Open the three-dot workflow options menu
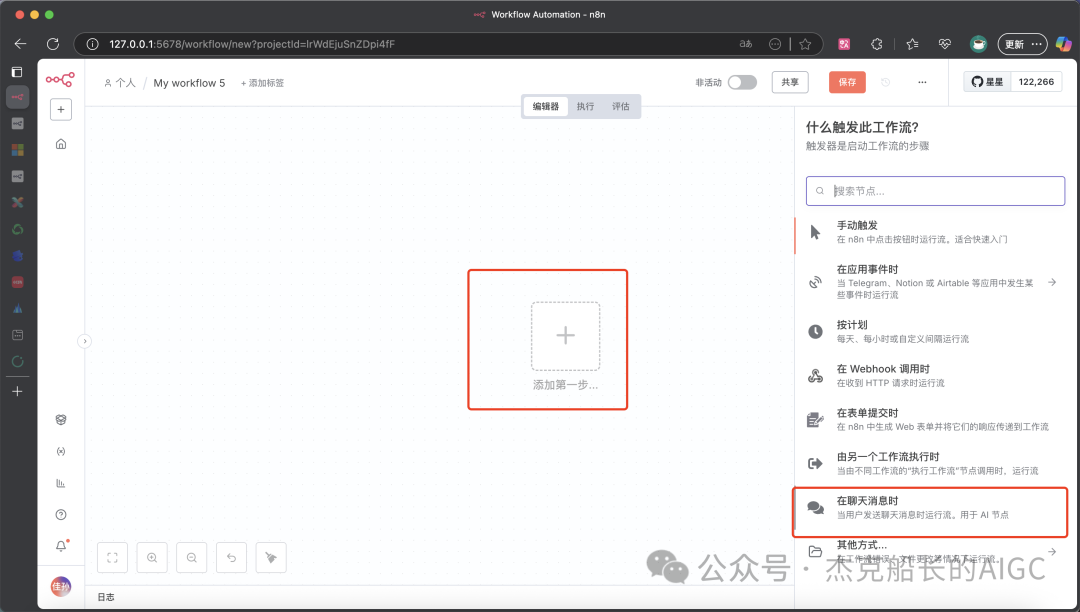The width and height of the screenshot is (1080, 612). pyautogui.click(x=922, y=82)
